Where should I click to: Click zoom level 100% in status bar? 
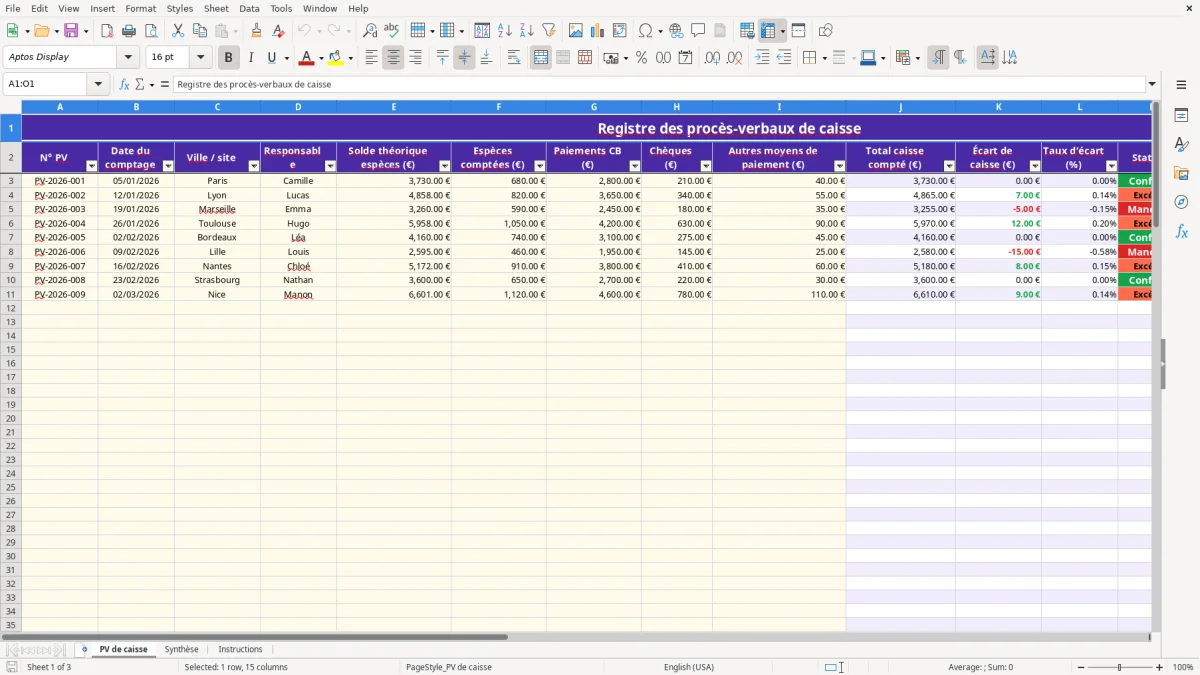point(1183,667)
